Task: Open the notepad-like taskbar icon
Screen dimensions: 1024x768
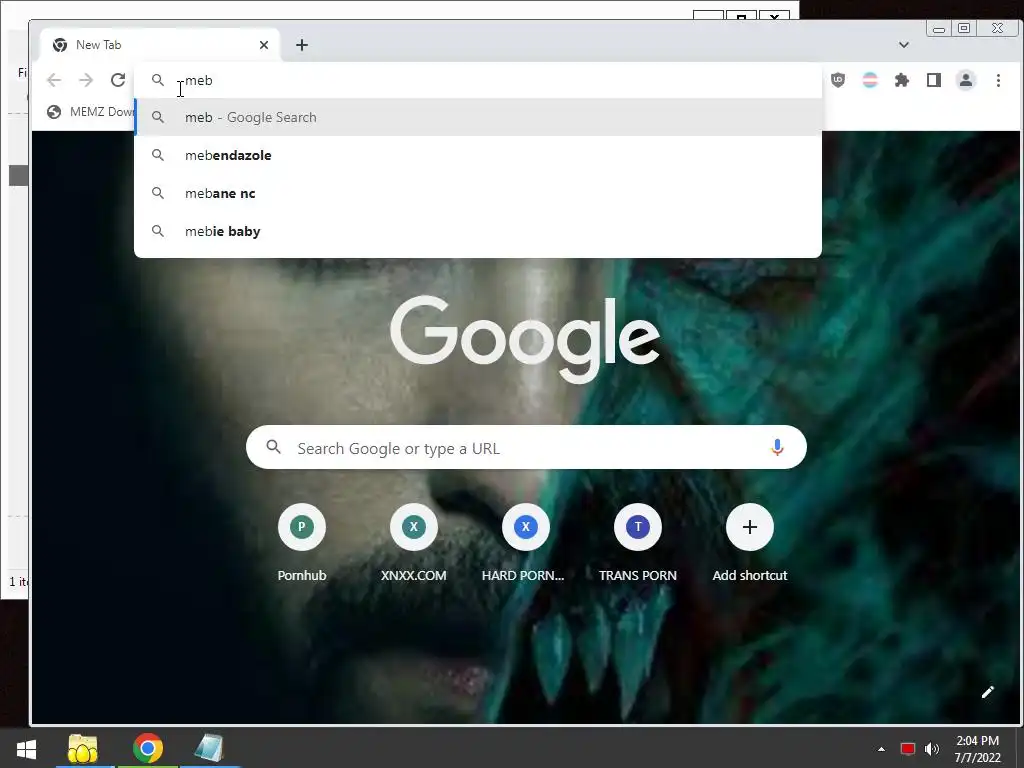Action: pos(210,748)
